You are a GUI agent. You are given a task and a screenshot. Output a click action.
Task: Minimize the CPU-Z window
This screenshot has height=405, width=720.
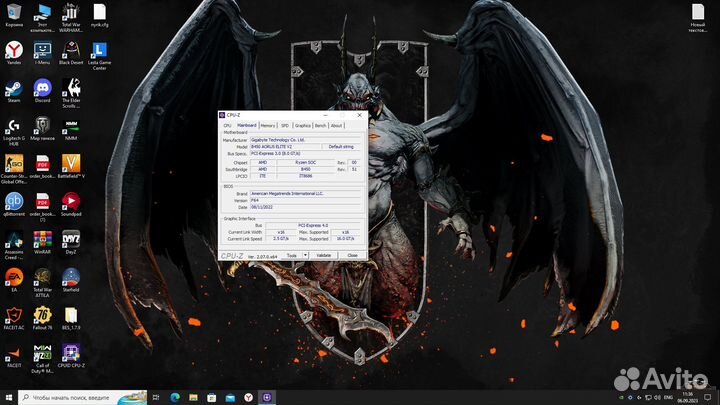pyautogui.click(x=325, y=115)
